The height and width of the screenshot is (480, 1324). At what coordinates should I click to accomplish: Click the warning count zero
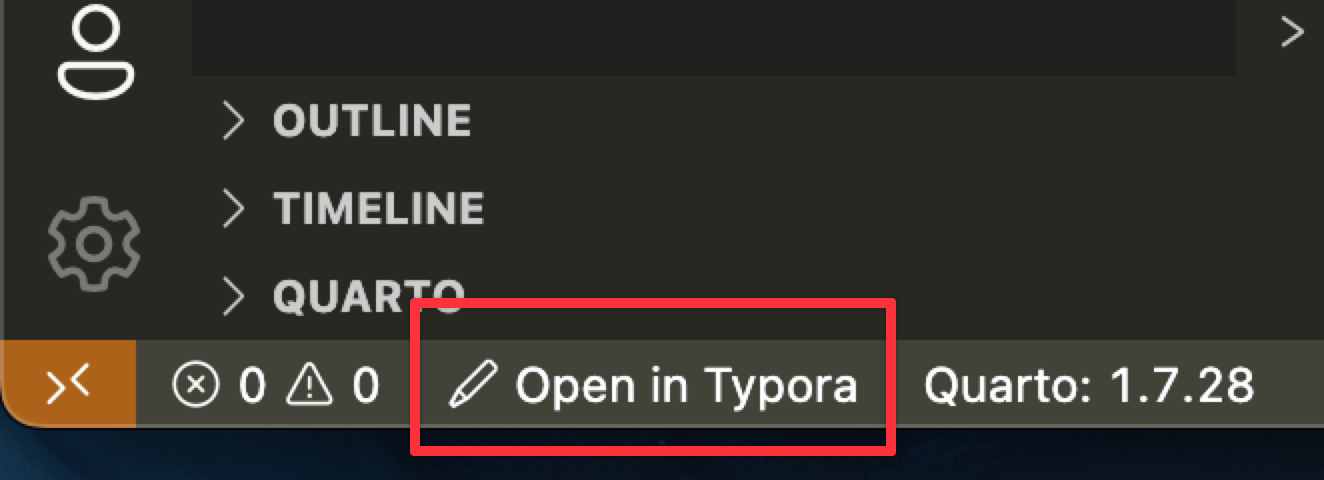[x=366, y=385]
